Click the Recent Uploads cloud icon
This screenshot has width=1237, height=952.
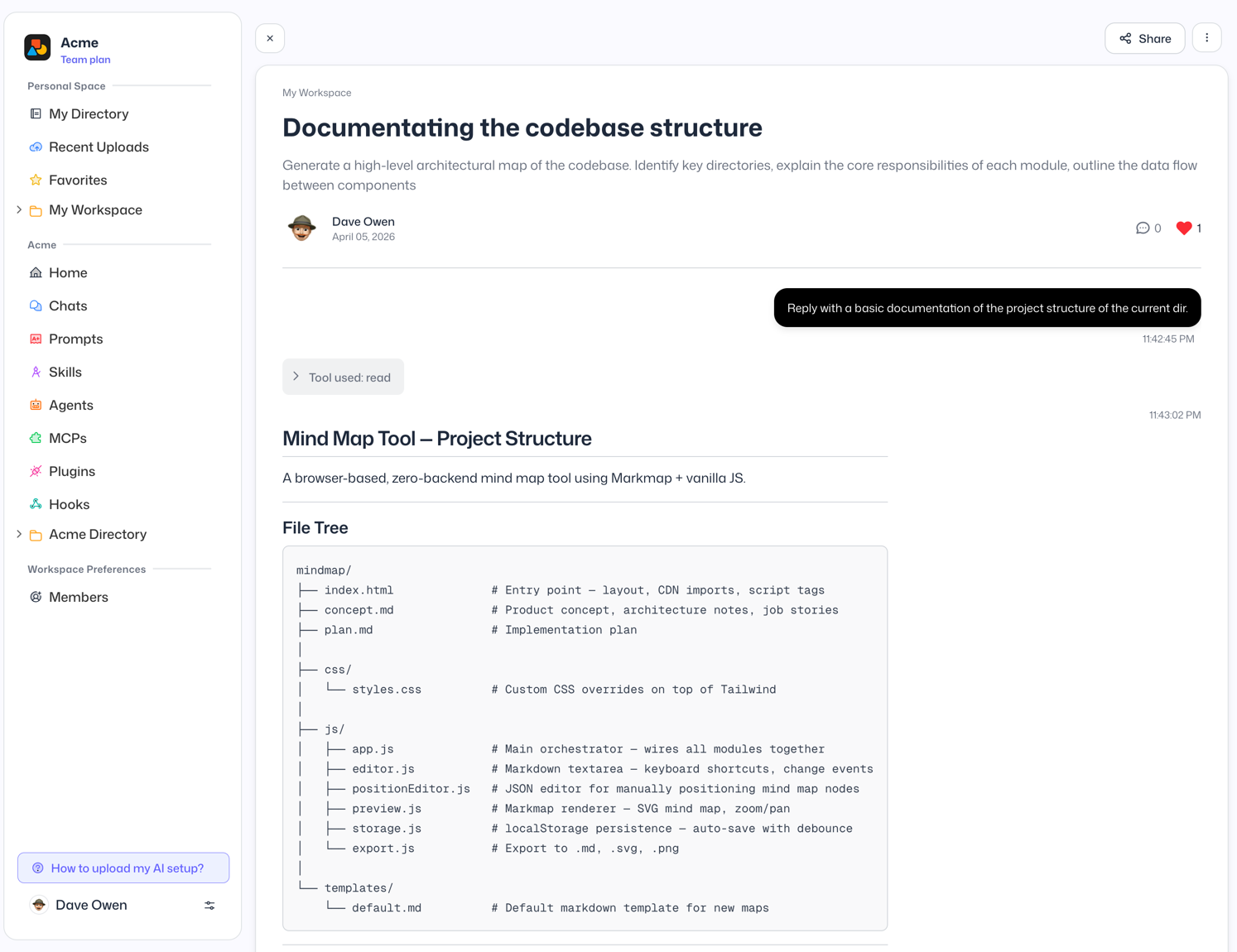pyautogui.click(x=36, y=147)
